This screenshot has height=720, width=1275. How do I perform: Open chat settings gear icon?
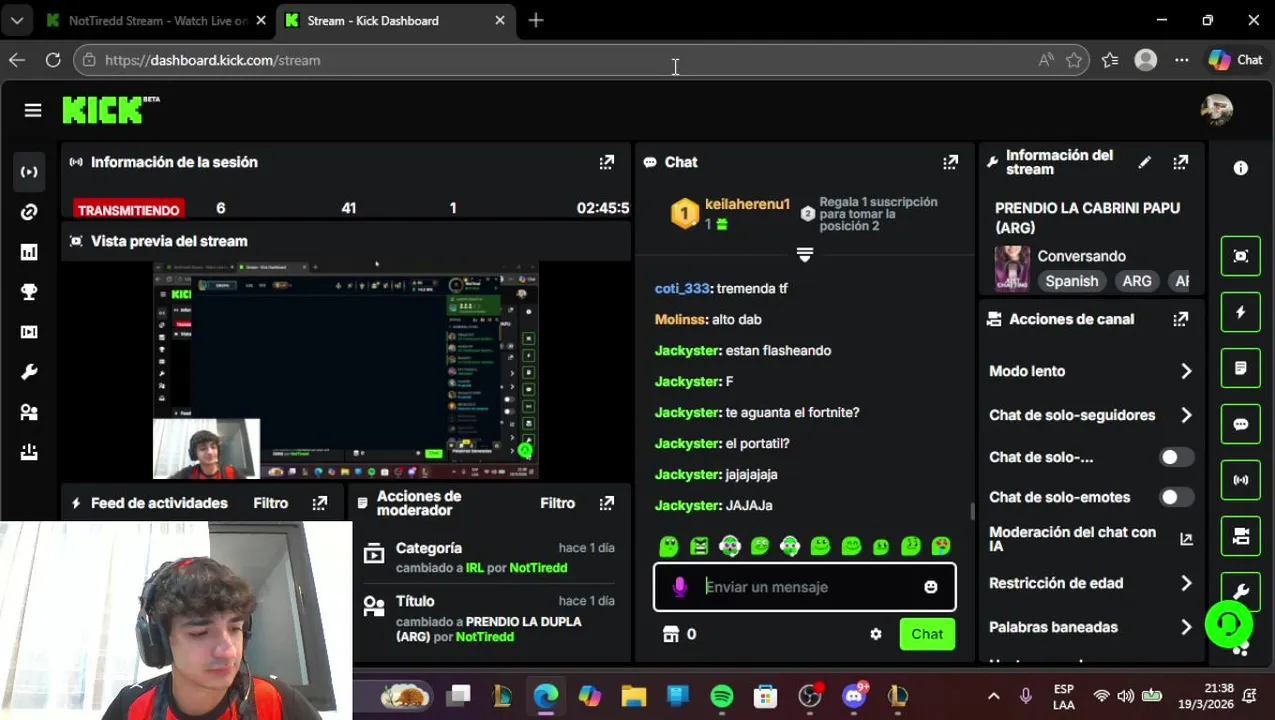point(876,634)
